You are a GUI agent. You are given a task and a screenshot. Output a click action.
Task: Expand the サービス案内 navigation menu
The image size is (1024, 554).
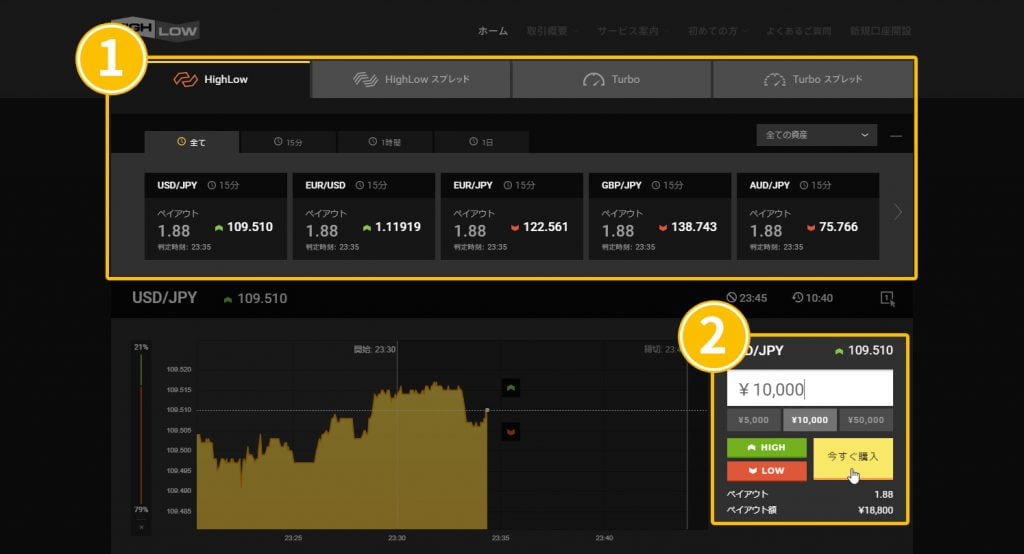coord(633,31)
